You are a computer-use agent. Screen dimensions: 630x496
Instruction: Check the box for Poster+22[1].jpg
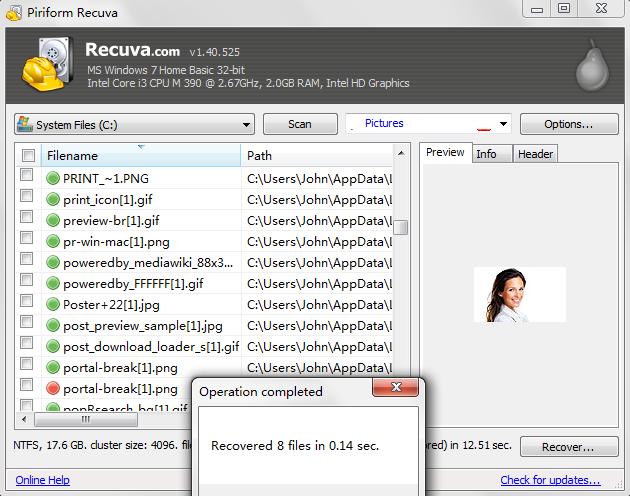[27, 301]
